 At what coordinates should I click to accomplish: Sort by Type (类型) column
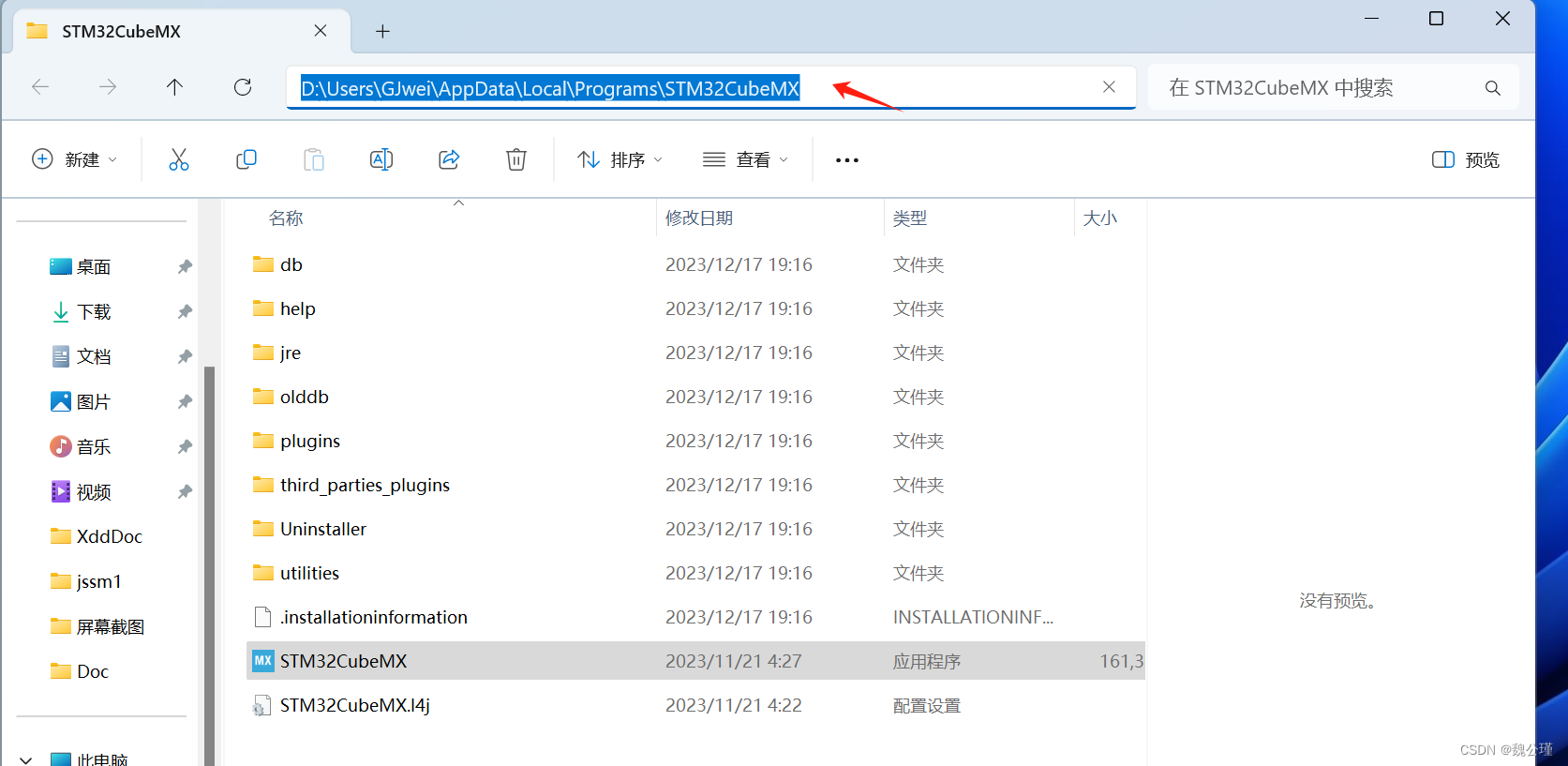tap(910, 218)
